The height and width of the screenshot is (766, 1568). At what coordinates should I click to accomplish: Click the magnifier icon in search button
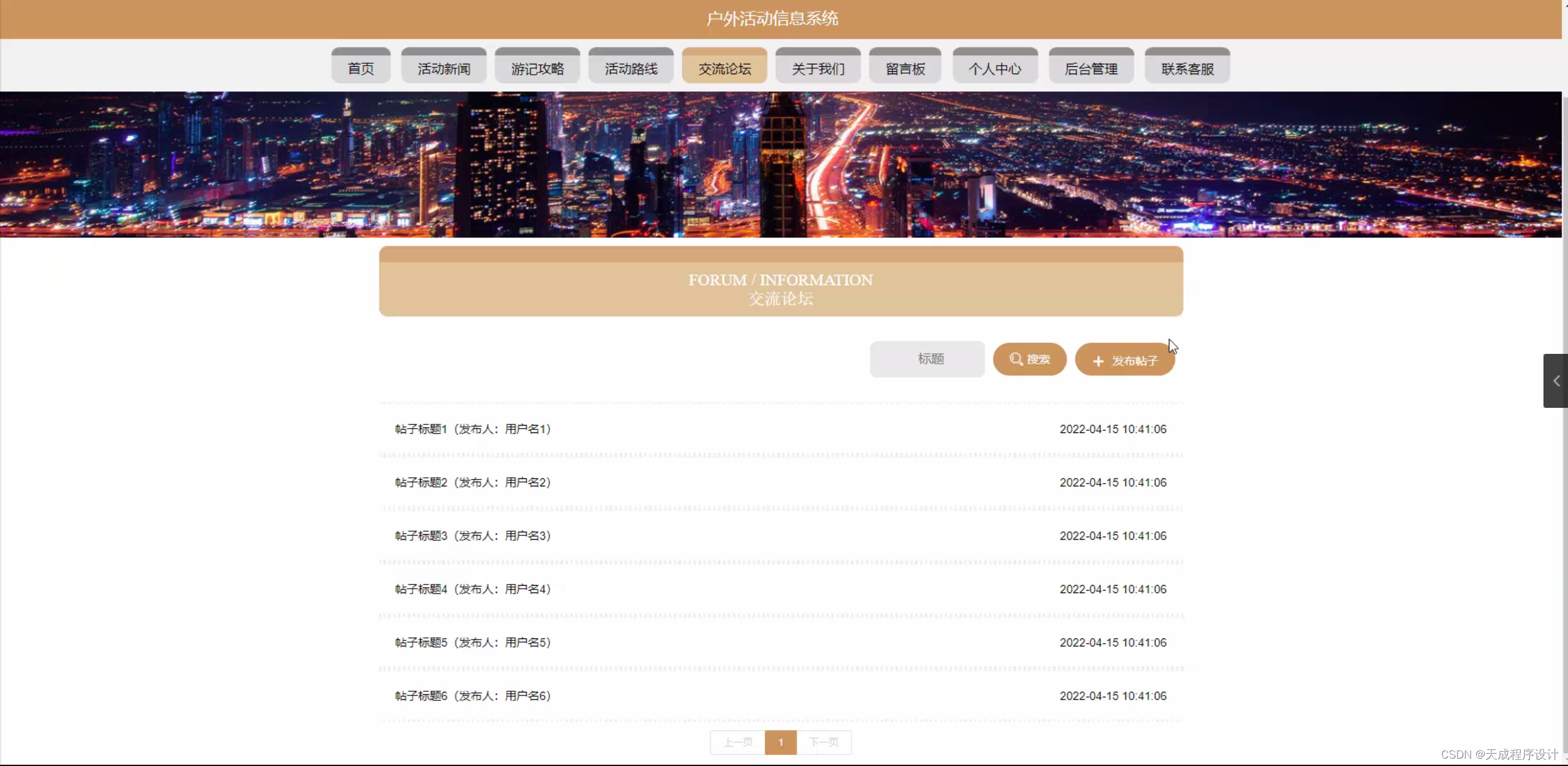tap(1016, 359)
